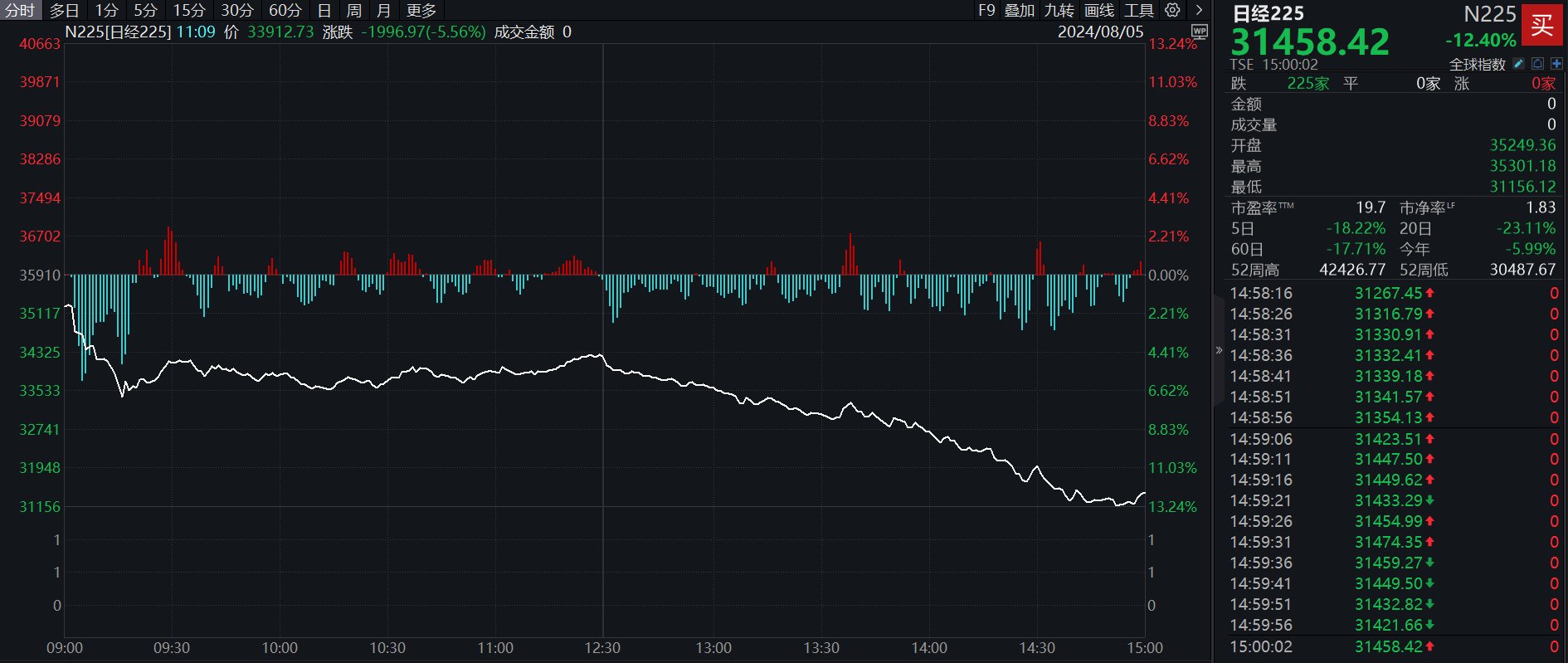This screenshot has height=663, width=1568.
Task: Click tick price 31474.35
Action: point(1389,542)
